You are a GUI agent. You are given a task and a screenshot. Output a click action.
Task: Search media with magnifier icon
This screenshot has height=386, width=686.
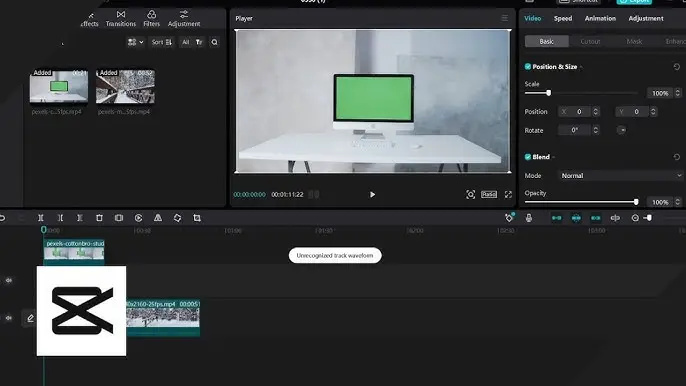(214, 42)
